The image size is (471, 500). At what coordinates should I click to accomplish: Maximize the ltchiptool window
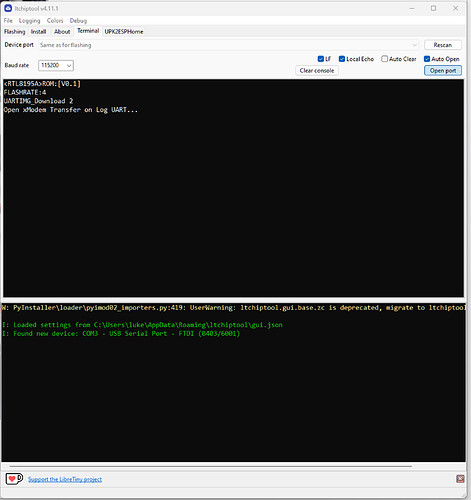[433, 8]
